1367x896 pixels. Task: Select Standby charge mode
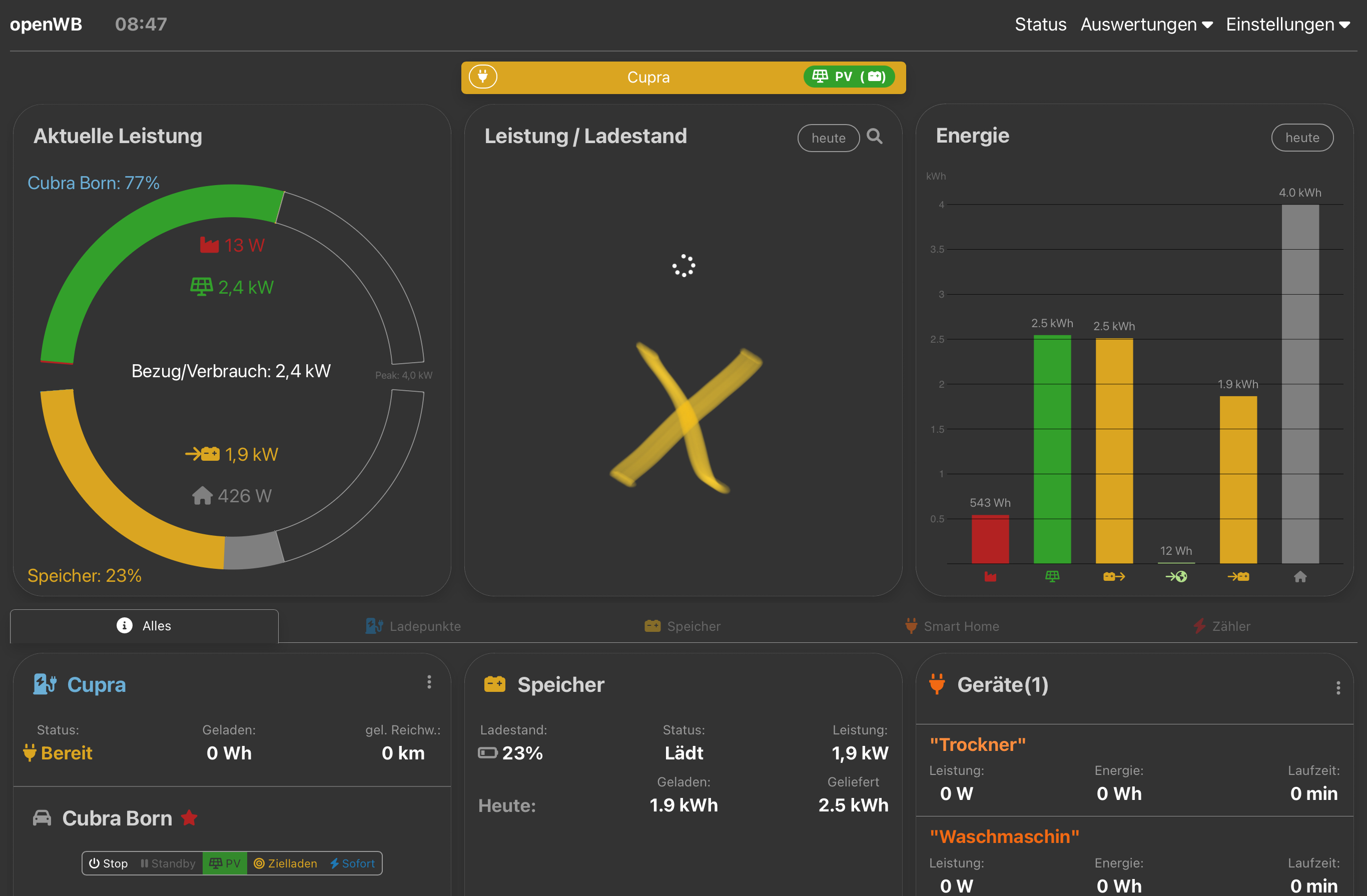(x=168, y=863)
